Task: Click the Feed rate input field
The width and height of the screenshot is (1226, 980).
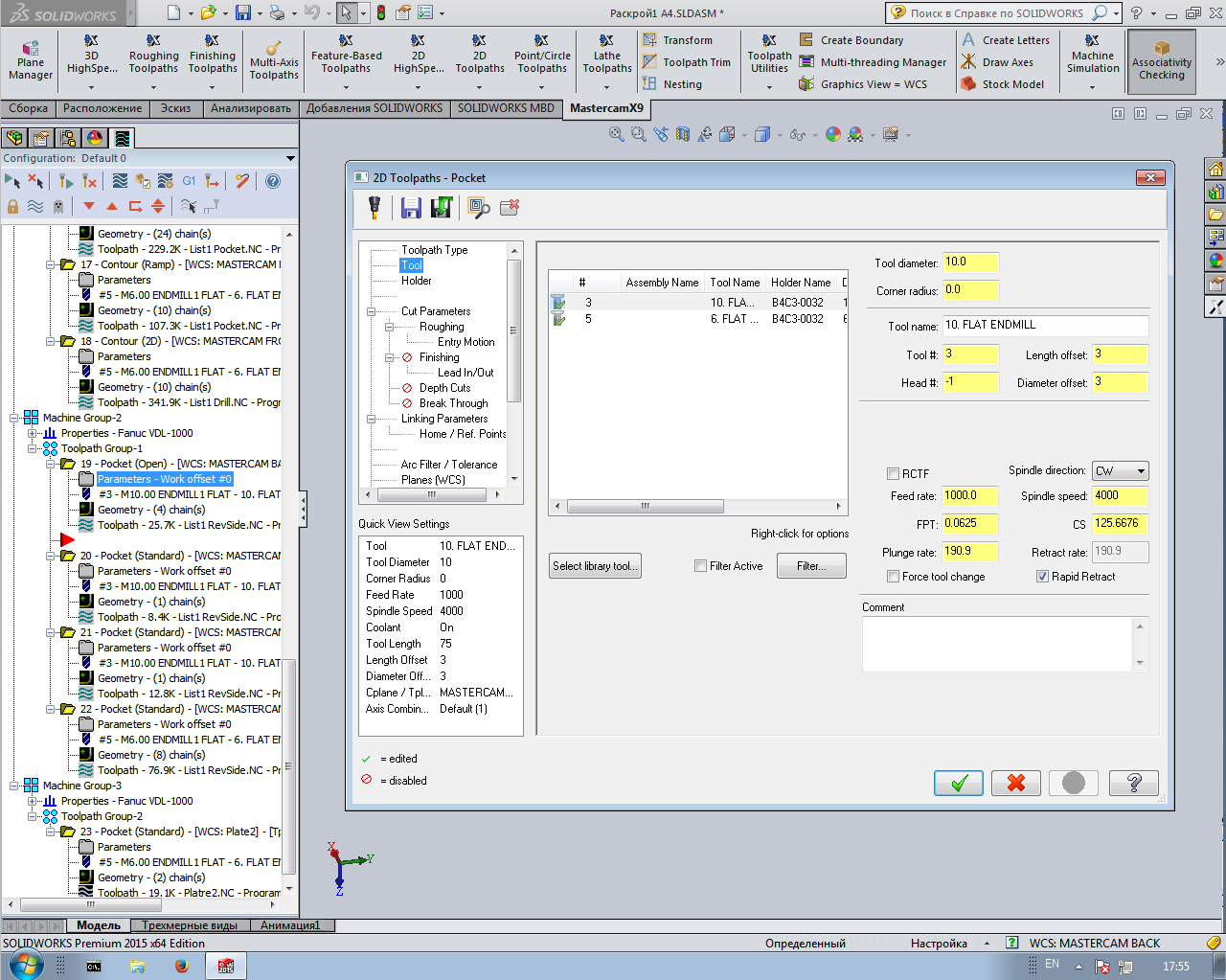Action: click(x=969, y=496)
